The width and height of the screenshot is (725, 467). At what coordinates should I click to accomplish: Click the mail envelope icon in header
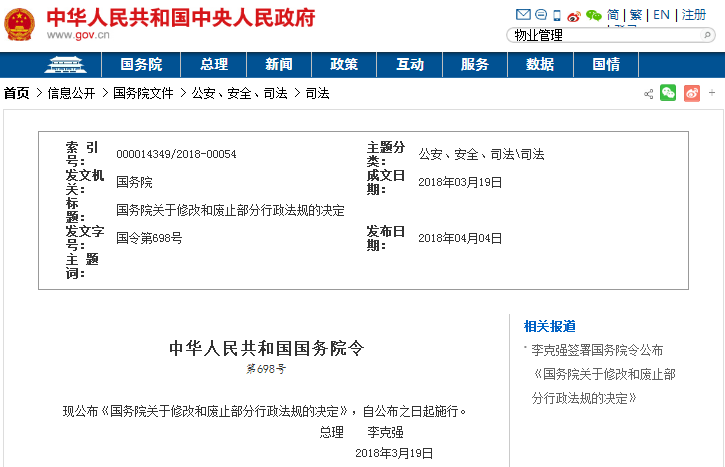522,15
